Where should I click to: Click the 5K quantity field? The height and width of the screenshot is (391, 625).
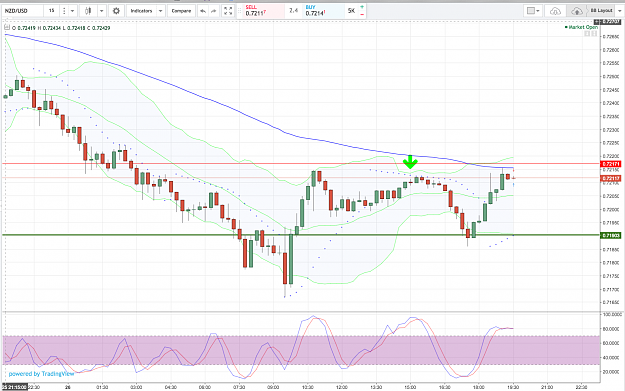pyautogui.click(x=351, y=11)
